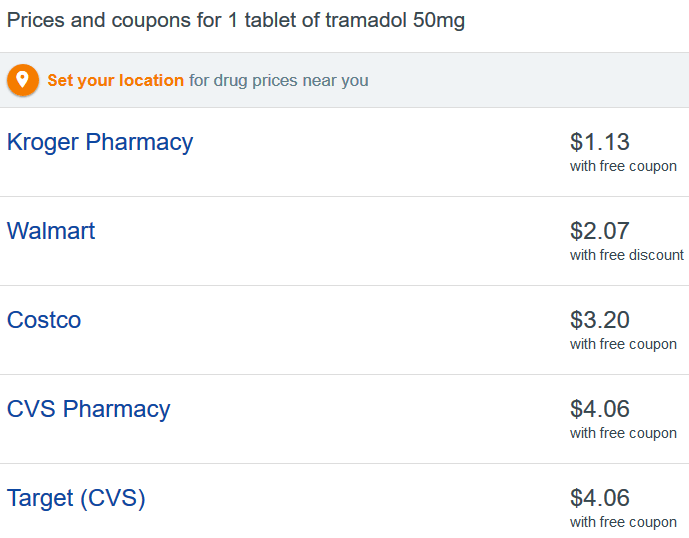Click the $1.13 Kroger price
Screen dimensions: 689x538
coord(600,142)
